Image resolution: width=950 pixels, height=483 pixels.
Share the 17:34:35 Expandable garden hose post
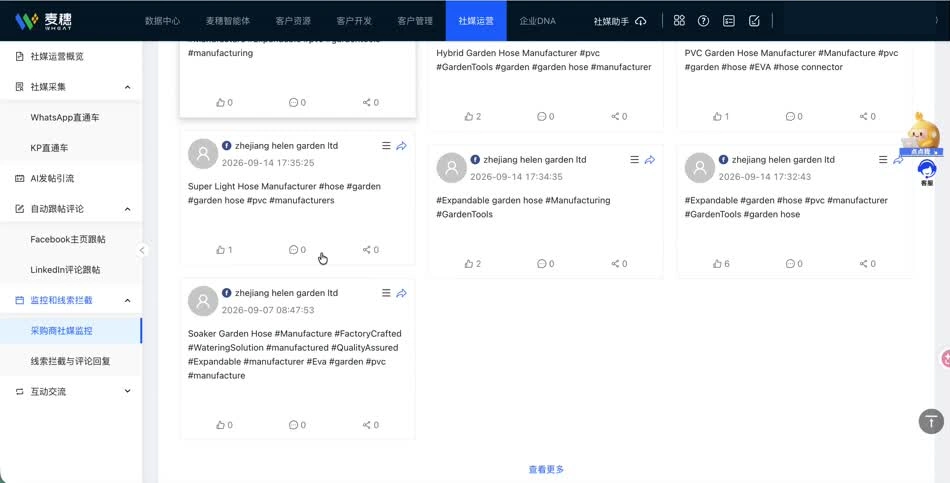[x=619, y=264]
